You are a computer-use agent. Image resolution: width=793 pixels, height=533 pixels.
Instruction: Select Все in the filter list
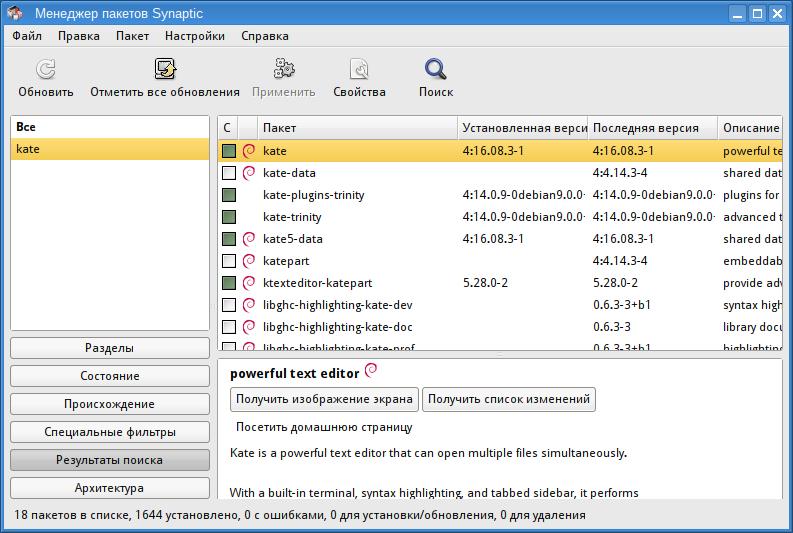click(110, 127)
